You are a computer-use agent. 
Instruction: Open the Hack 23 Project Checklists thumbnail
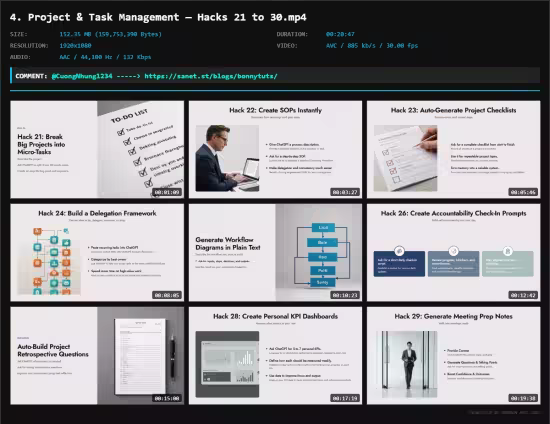tap(454, 149)
